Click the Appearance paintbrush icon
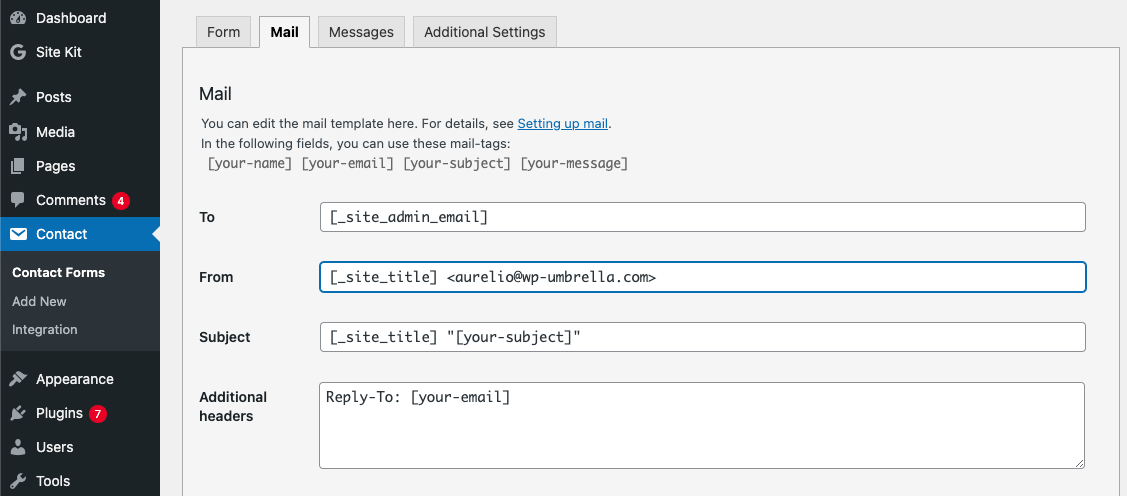This screenshot has width=1127, height=496. click(18, 379)
